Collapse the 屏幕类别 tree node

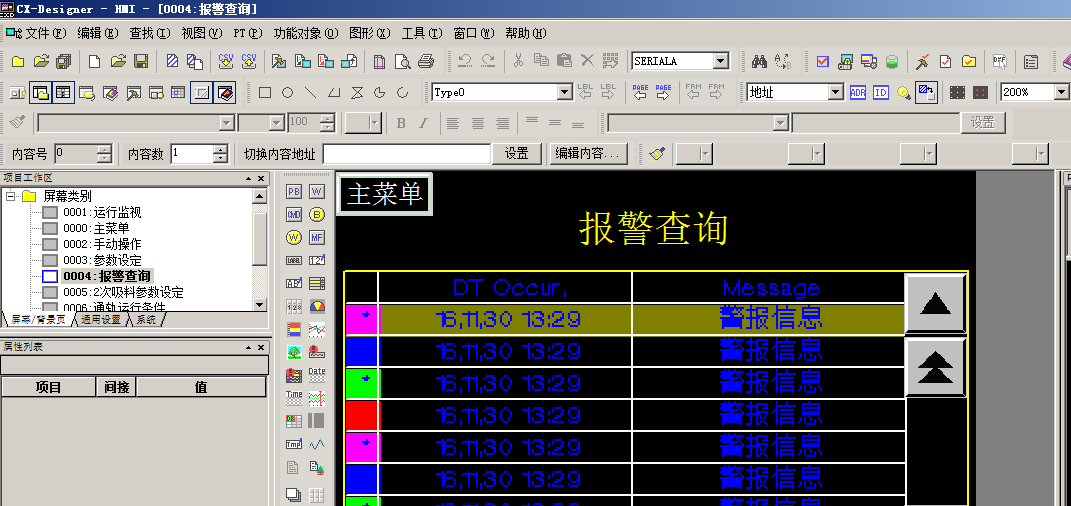[x=11, y=196]
